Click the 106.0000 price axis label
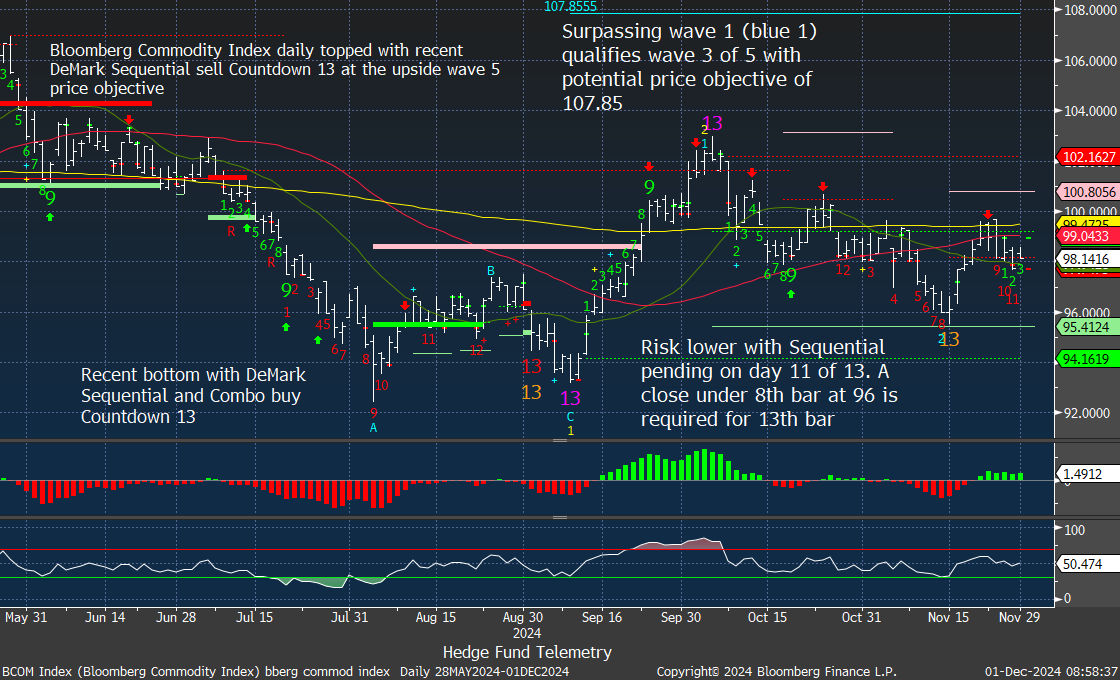 coord(1089,61)
